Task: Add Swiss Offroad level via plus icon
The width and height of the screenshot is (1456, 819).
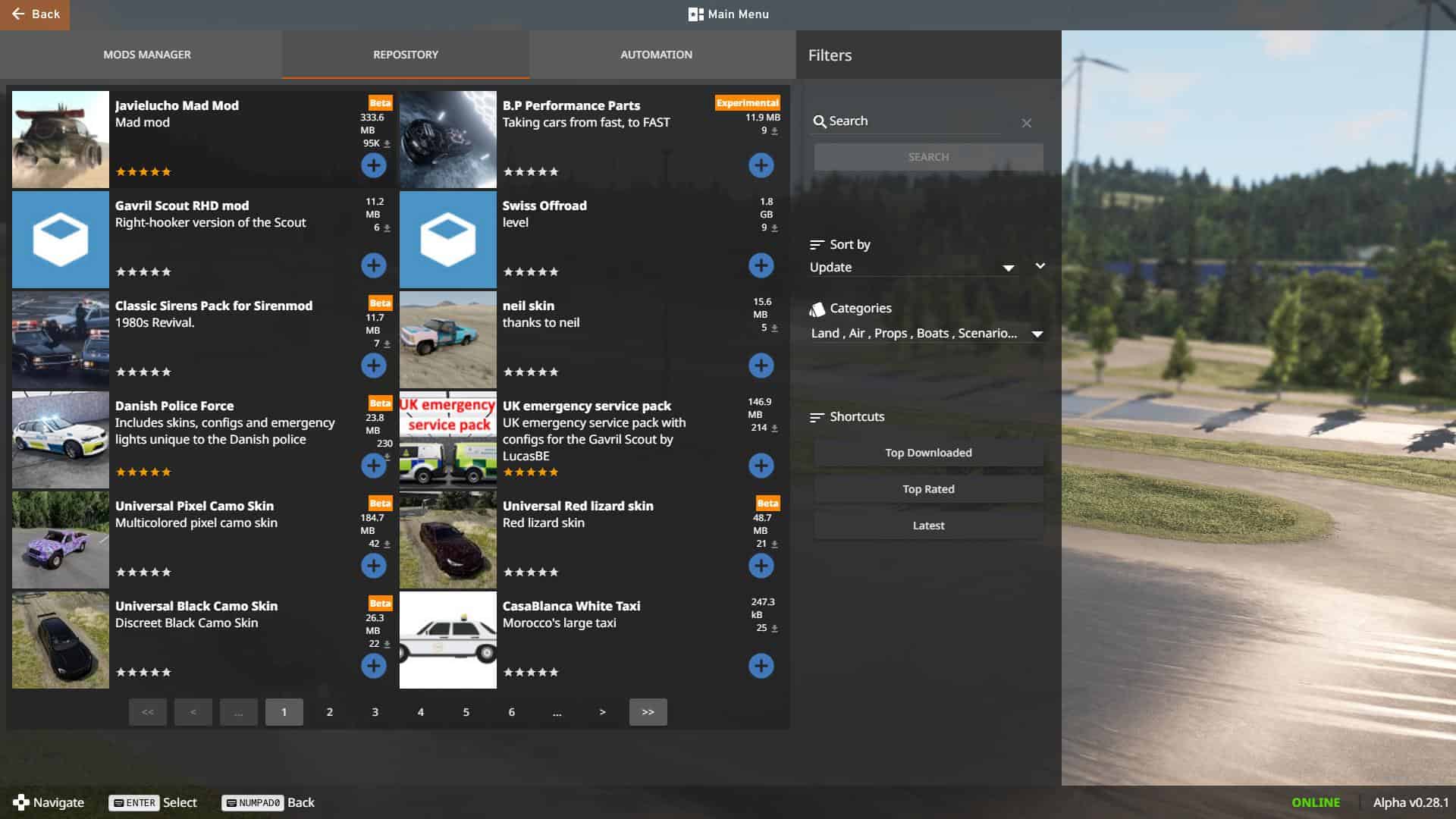Action: point(761,265)
